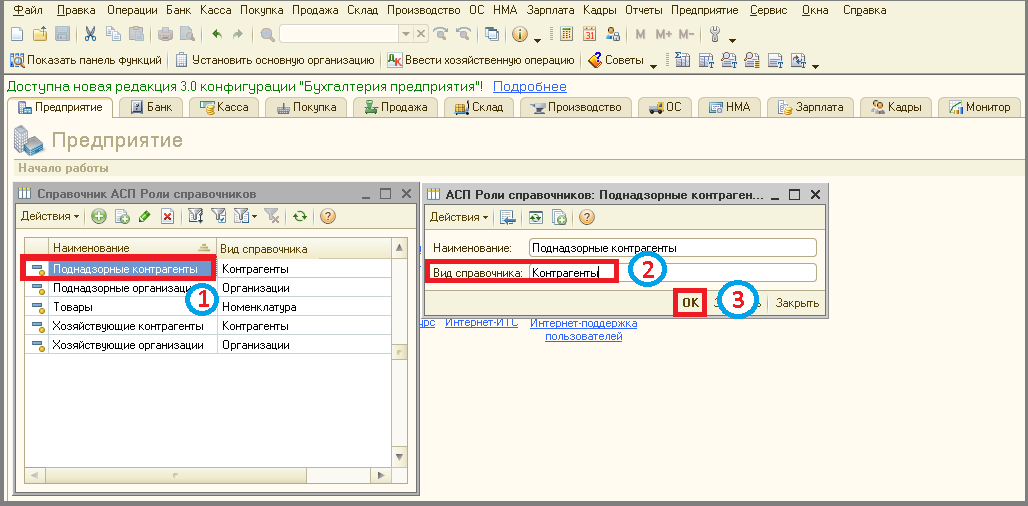The height and width of the screenshot is (506, 1028).
Task: Expand the filter history dropdown in list window
Action: (254, 216)
